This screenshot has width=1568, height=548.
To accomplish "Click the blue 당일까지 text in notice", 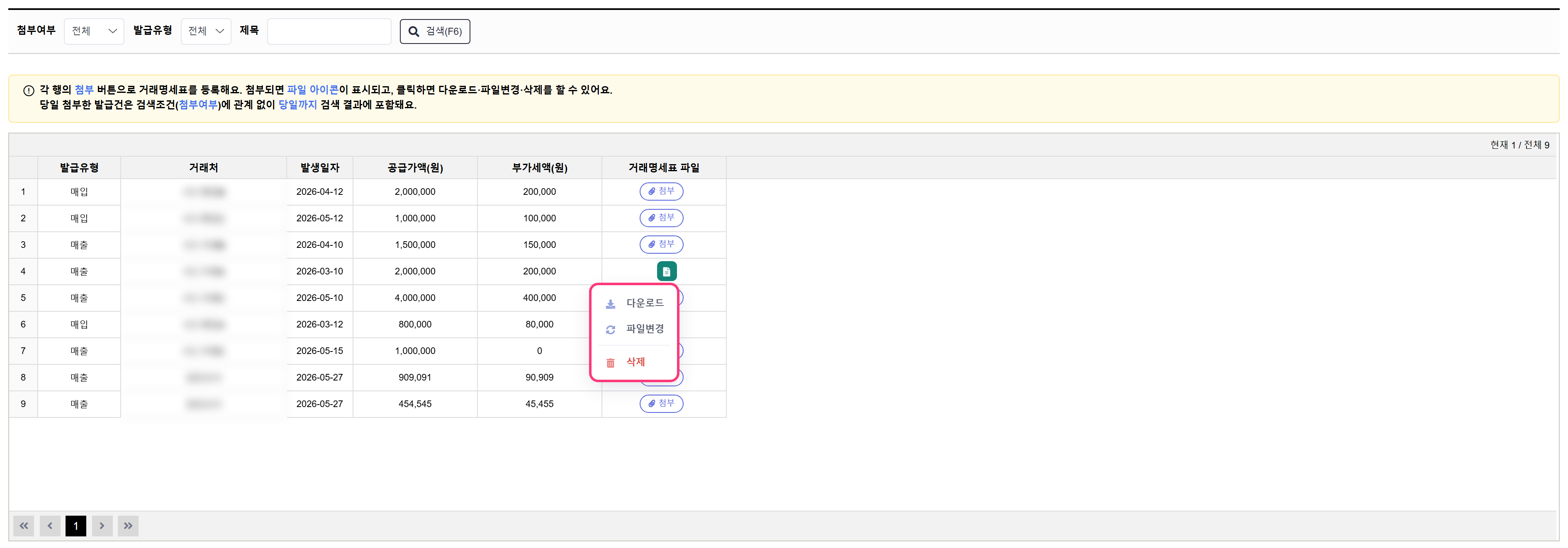I will [x=298, y=104].
